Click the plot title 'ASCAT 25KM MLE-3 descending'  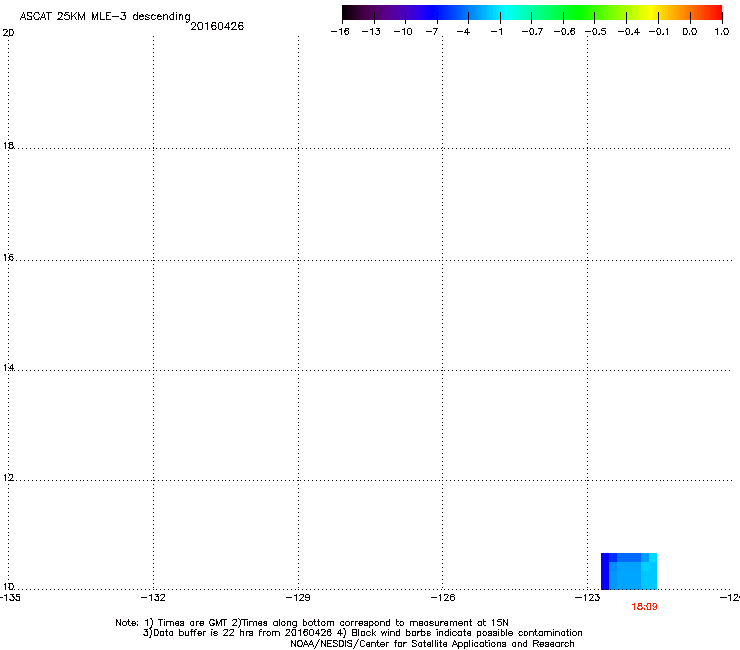[105, 17]
